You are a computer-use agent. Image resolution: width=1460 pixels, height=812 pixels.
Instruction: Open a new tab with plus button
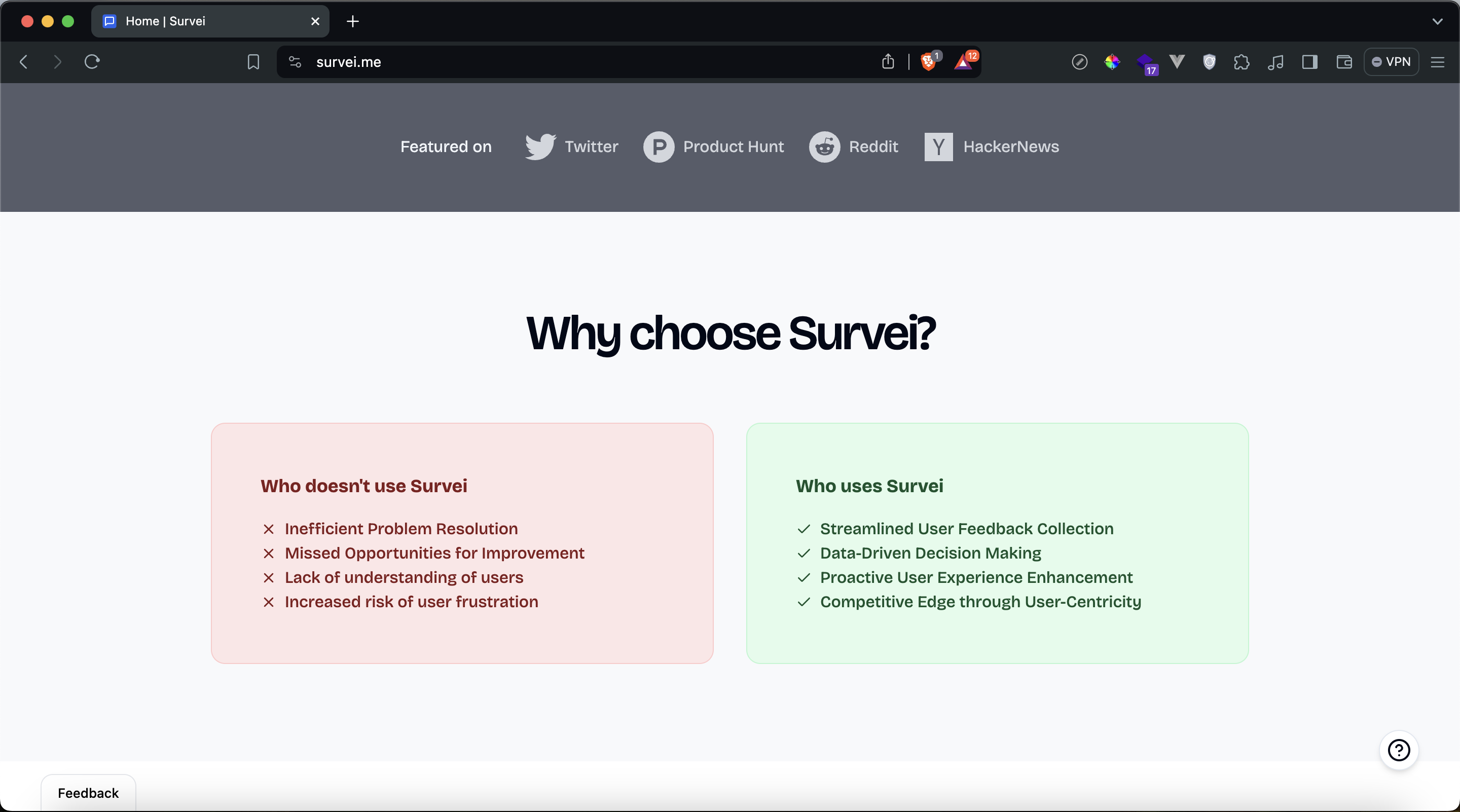click(352, 21)
